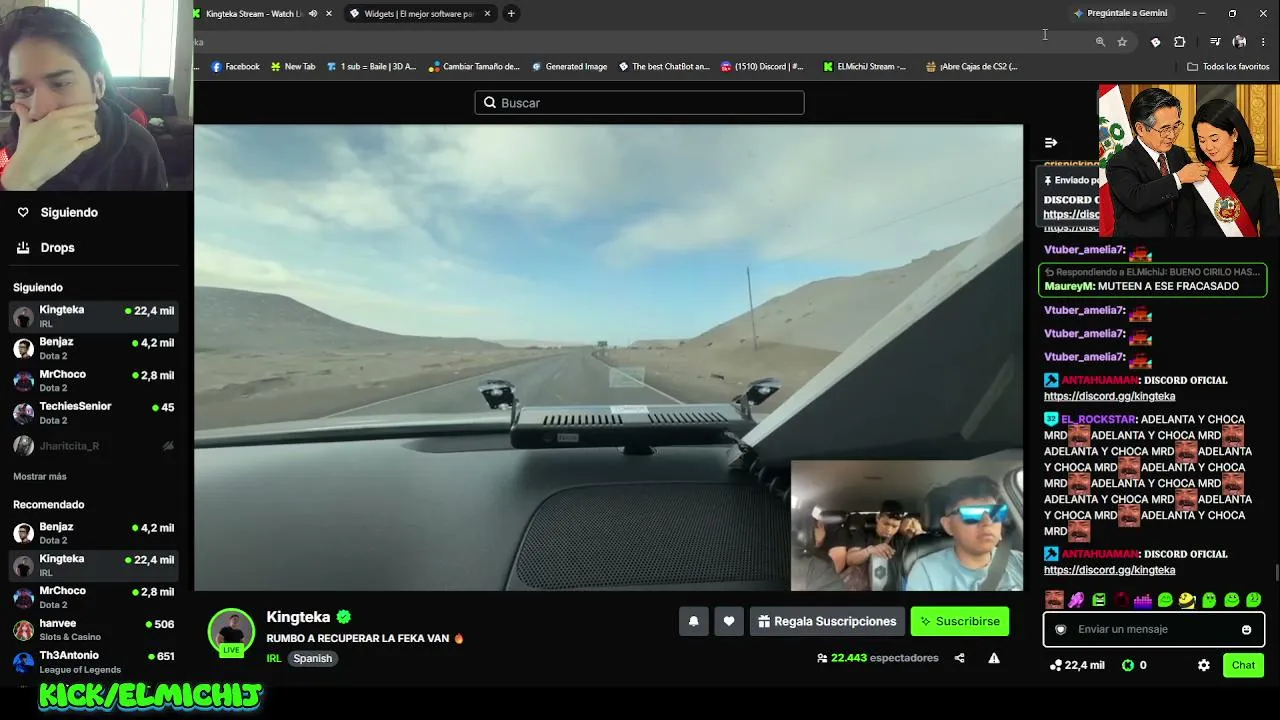Screen dimensions: 1280x720
Task: Open the Cambiar Tamaño bookmark
Action: (474, 67)
